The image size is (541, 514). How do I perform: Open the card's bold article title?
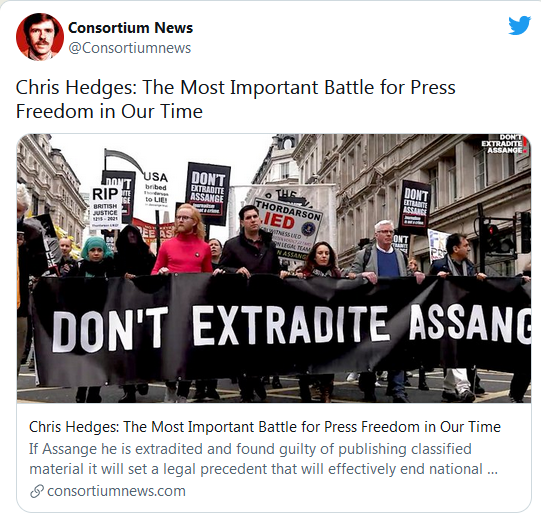tap(265, 427)
